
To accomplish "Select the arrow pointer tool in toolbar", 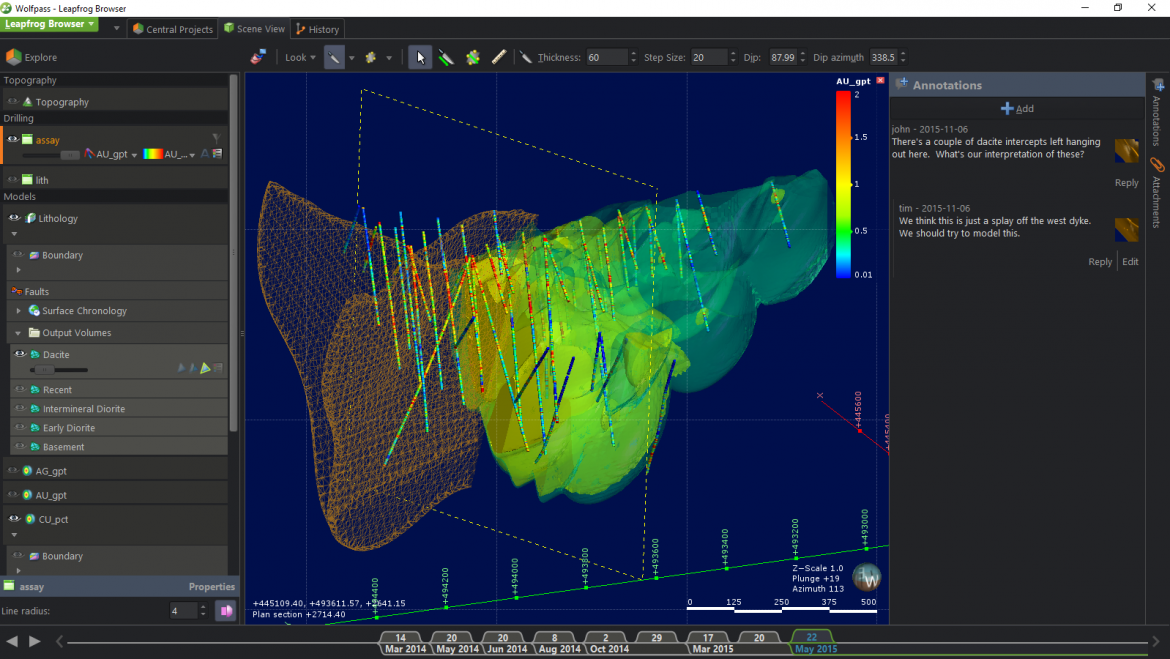I will point(420,58).
